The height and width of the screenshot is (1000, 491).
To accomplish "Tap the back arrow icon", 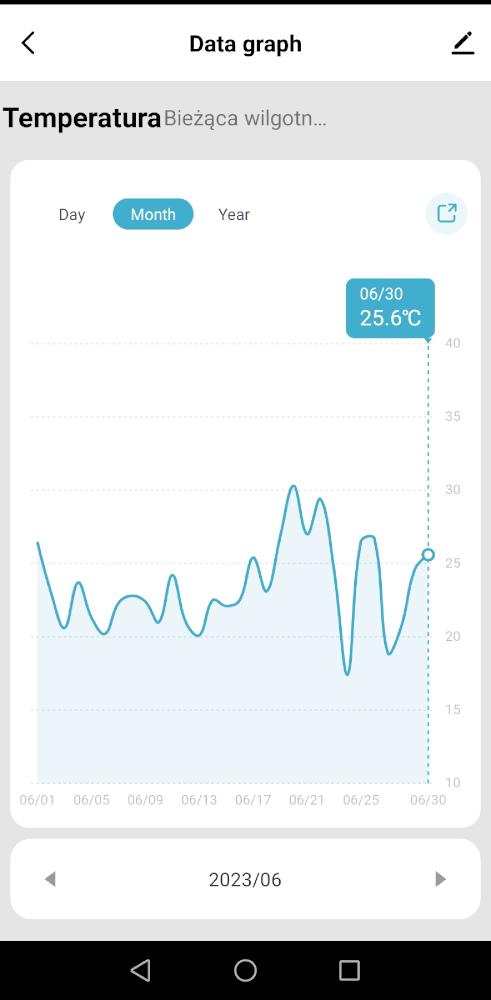I will pos(28,43).
